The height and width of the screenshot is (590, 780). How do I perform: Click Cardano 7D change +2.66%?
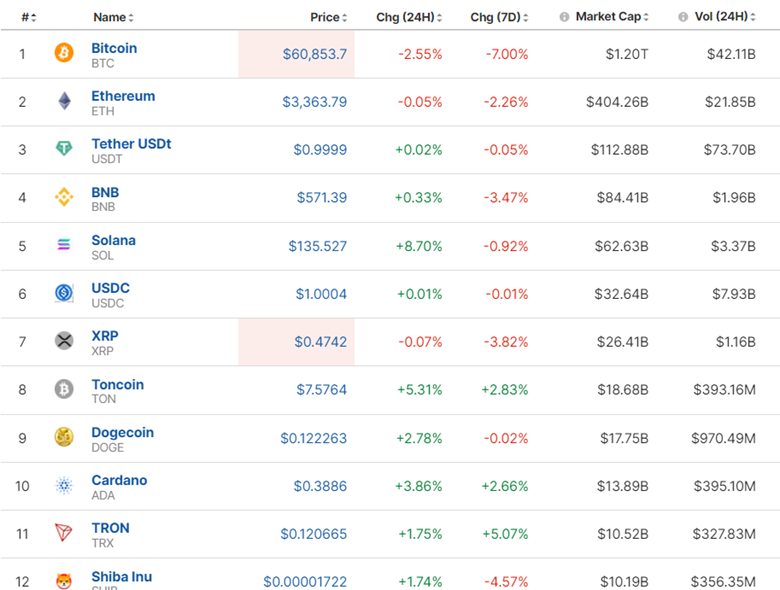(x=504, y=486)
